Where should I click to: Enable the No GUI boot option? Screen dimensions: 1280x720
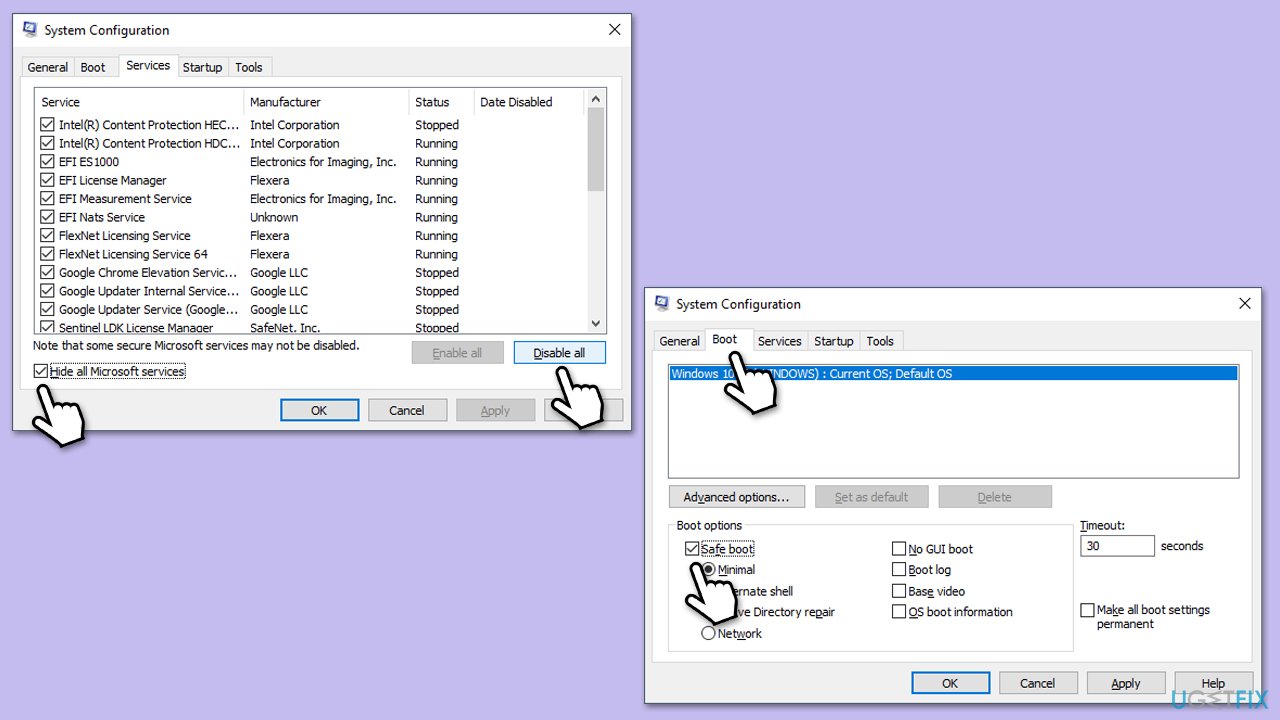(x=899, y=549)
